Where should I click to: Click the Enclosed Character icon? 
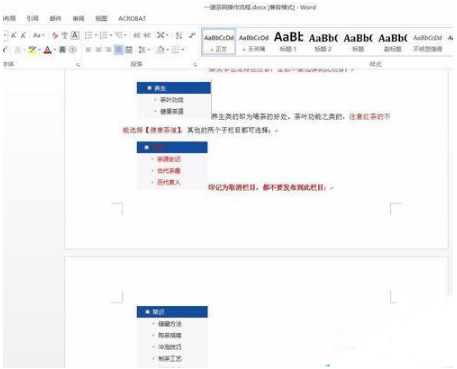73,50
